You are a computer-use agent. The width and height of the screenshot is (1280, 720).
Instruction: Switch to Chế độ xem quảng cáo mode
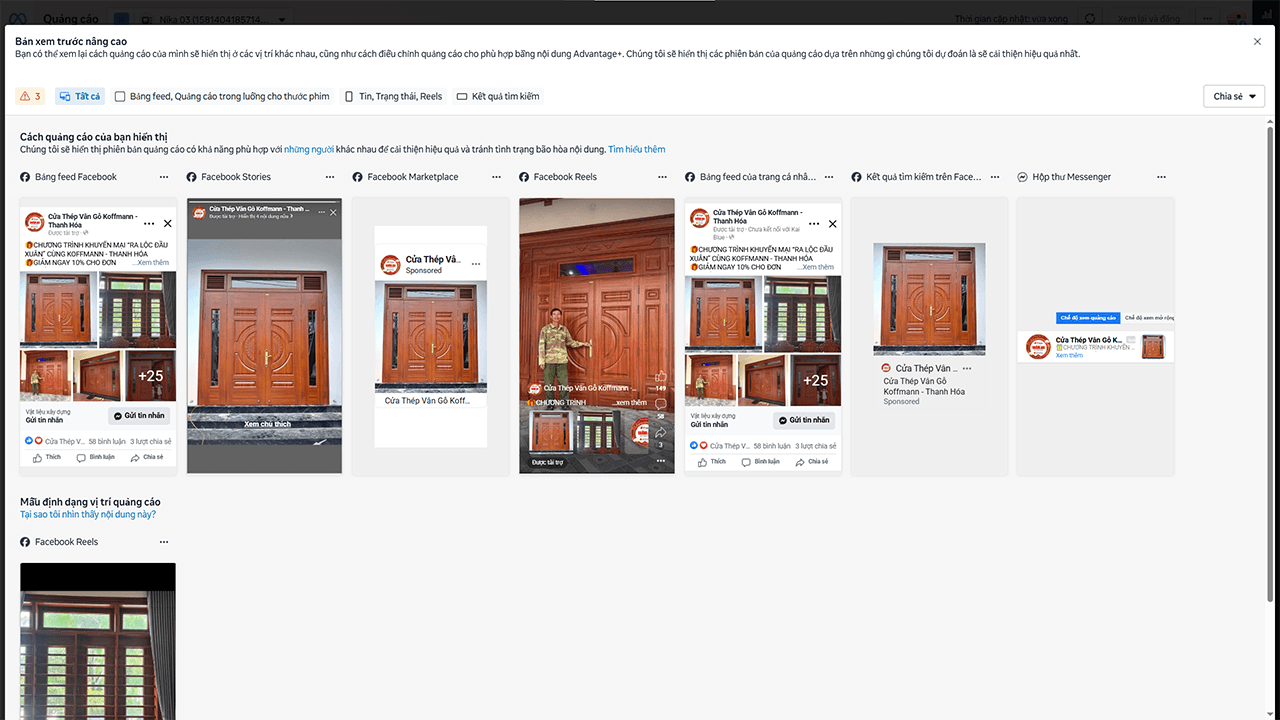point(1087,318)
